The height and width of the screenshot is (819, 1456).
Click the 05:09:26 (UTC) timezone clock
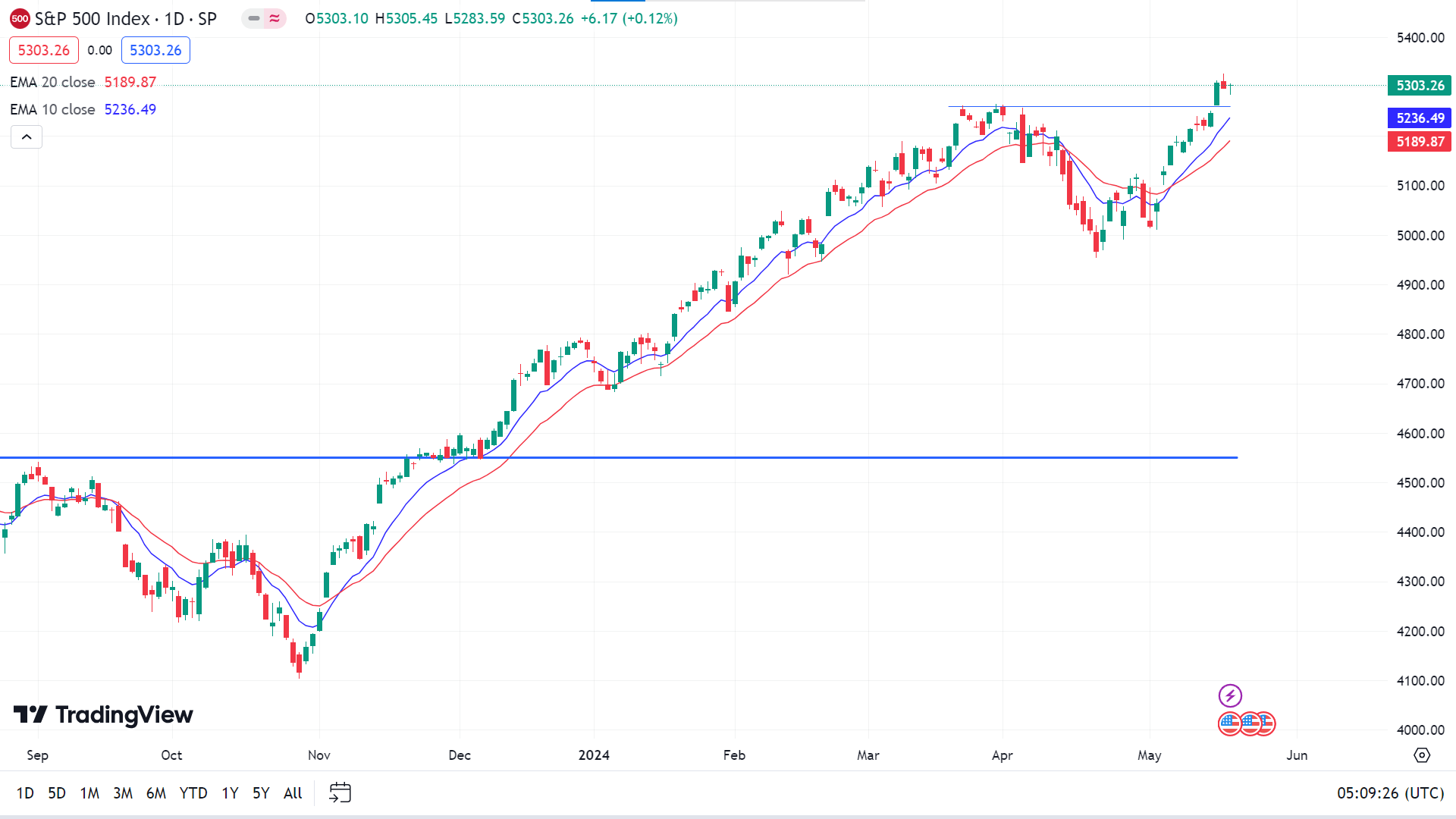point(1390,793)
